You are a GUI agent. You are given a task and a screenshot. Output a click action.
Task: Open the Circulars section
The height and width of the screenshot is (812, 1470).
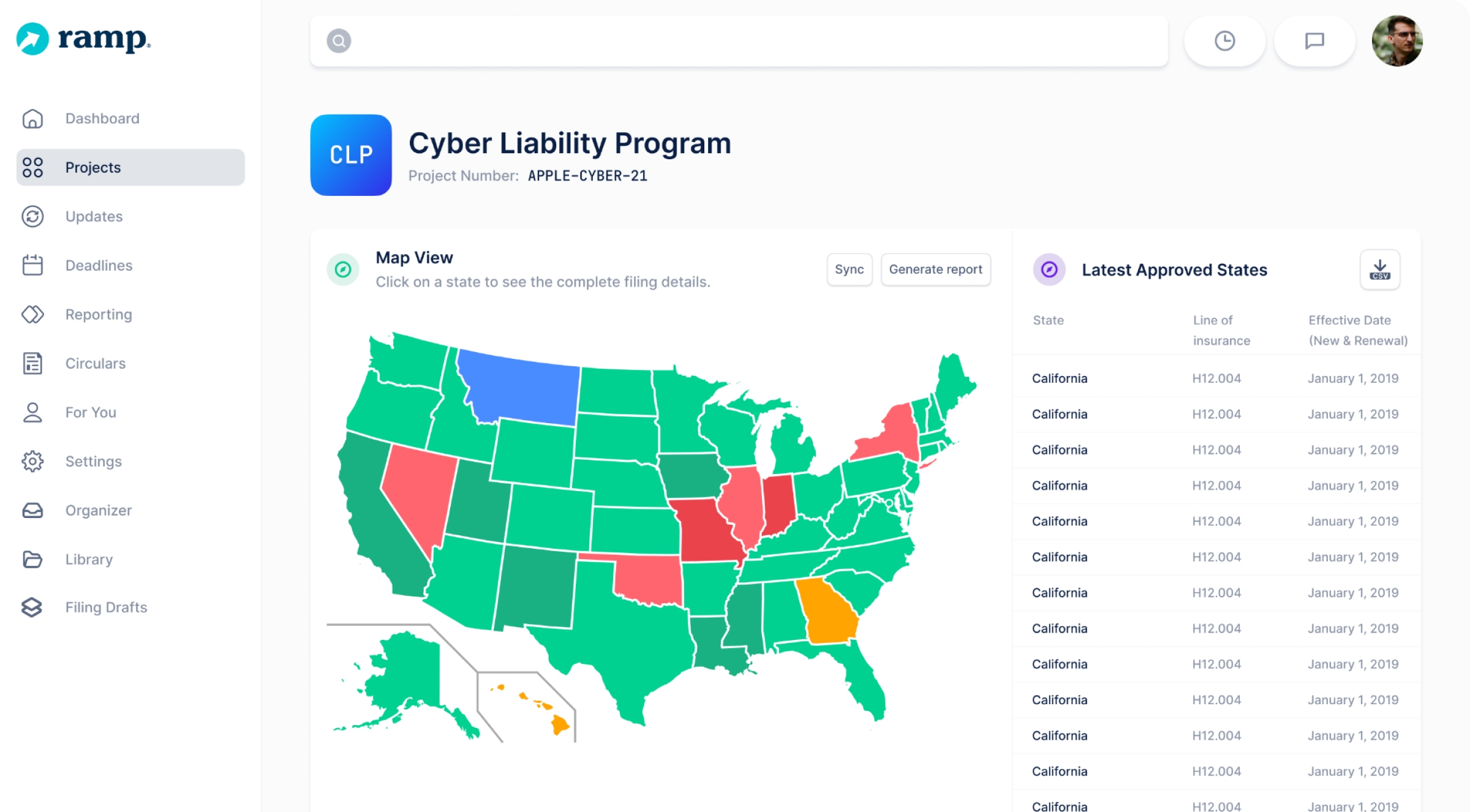95,363
